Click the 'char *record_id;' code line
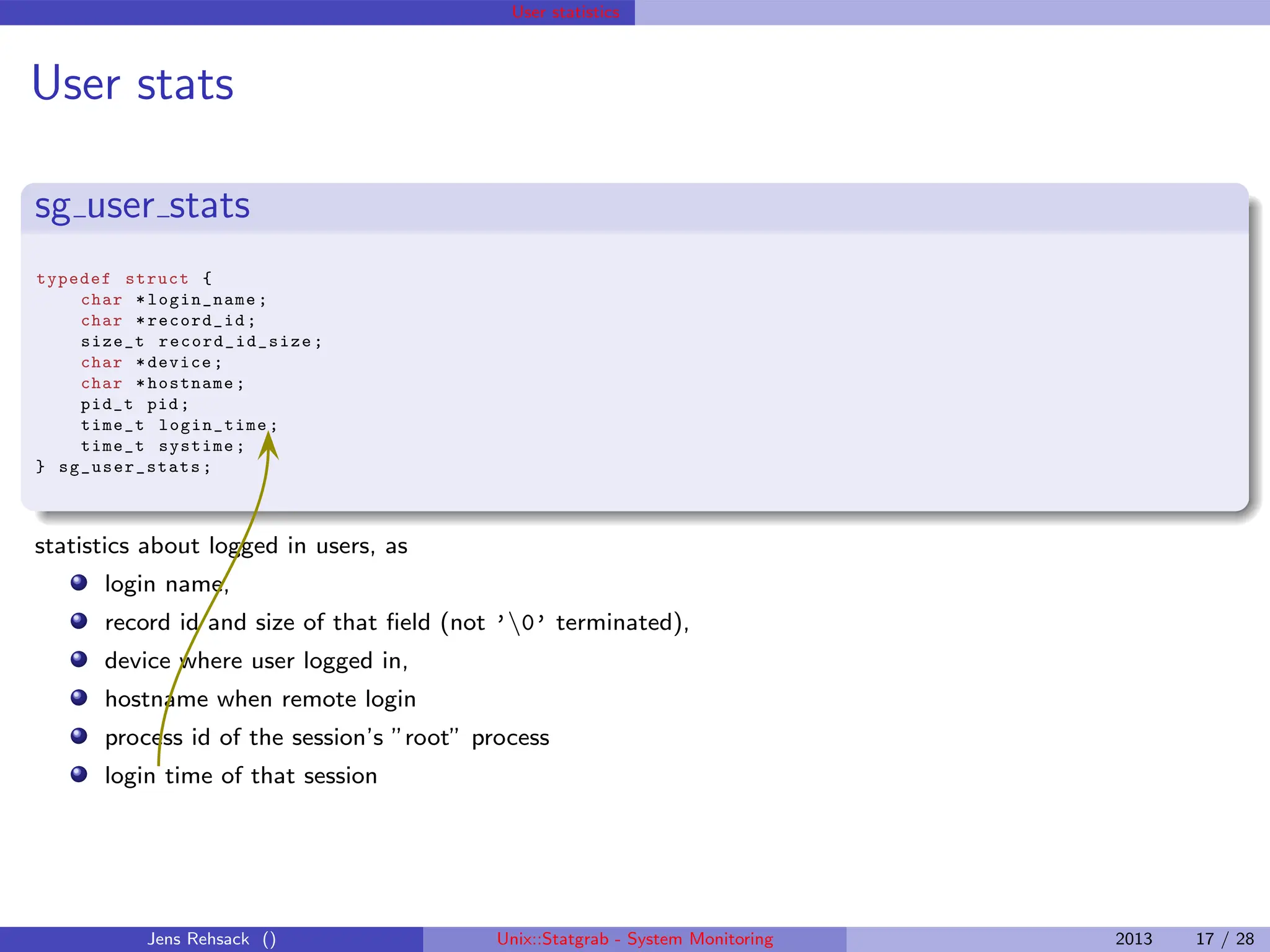This screenshot has width=1270, height=952. [168, 321]
